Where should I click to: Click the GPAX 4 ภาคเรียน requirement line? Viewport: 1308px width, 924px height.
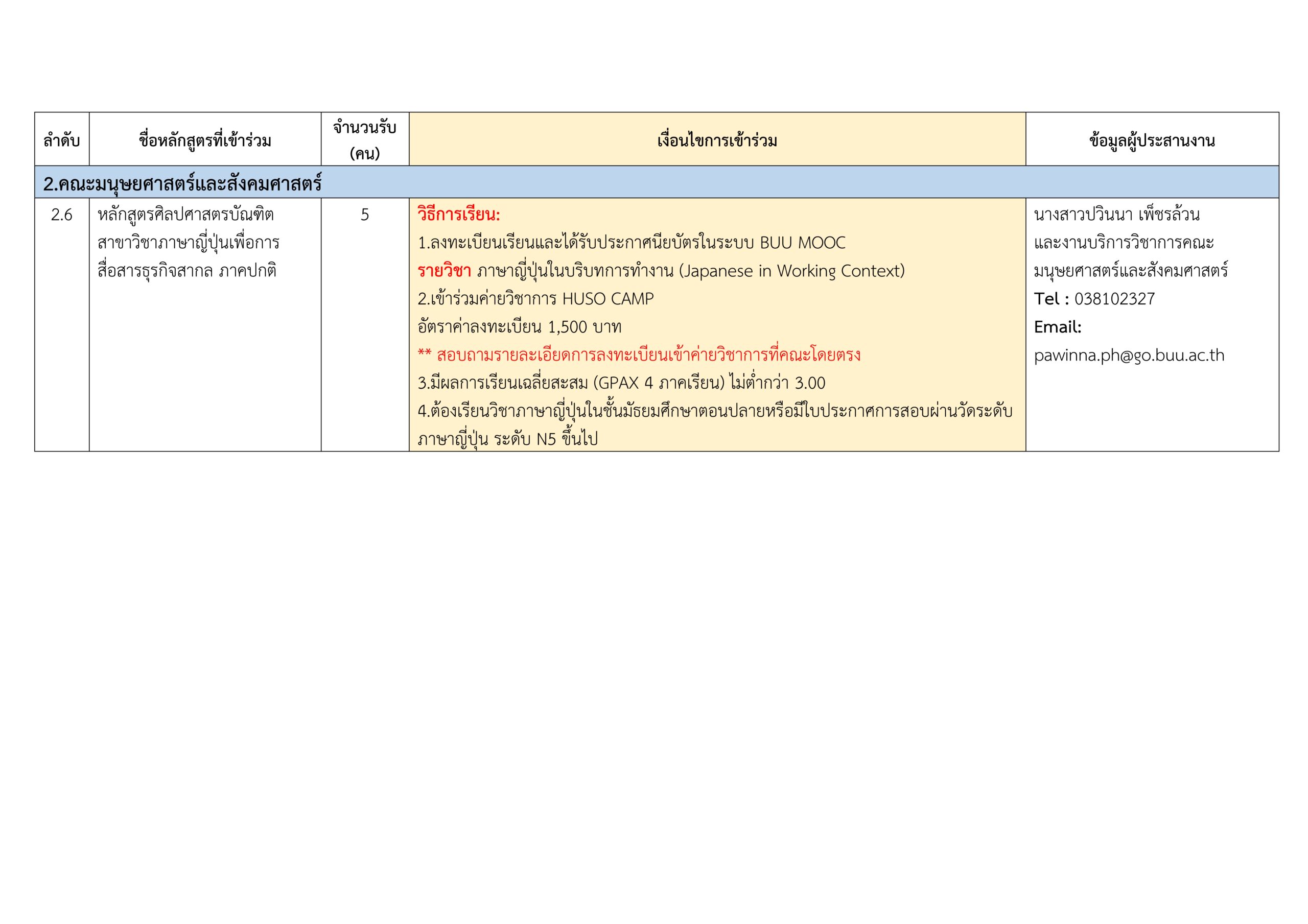click(621, 384)
